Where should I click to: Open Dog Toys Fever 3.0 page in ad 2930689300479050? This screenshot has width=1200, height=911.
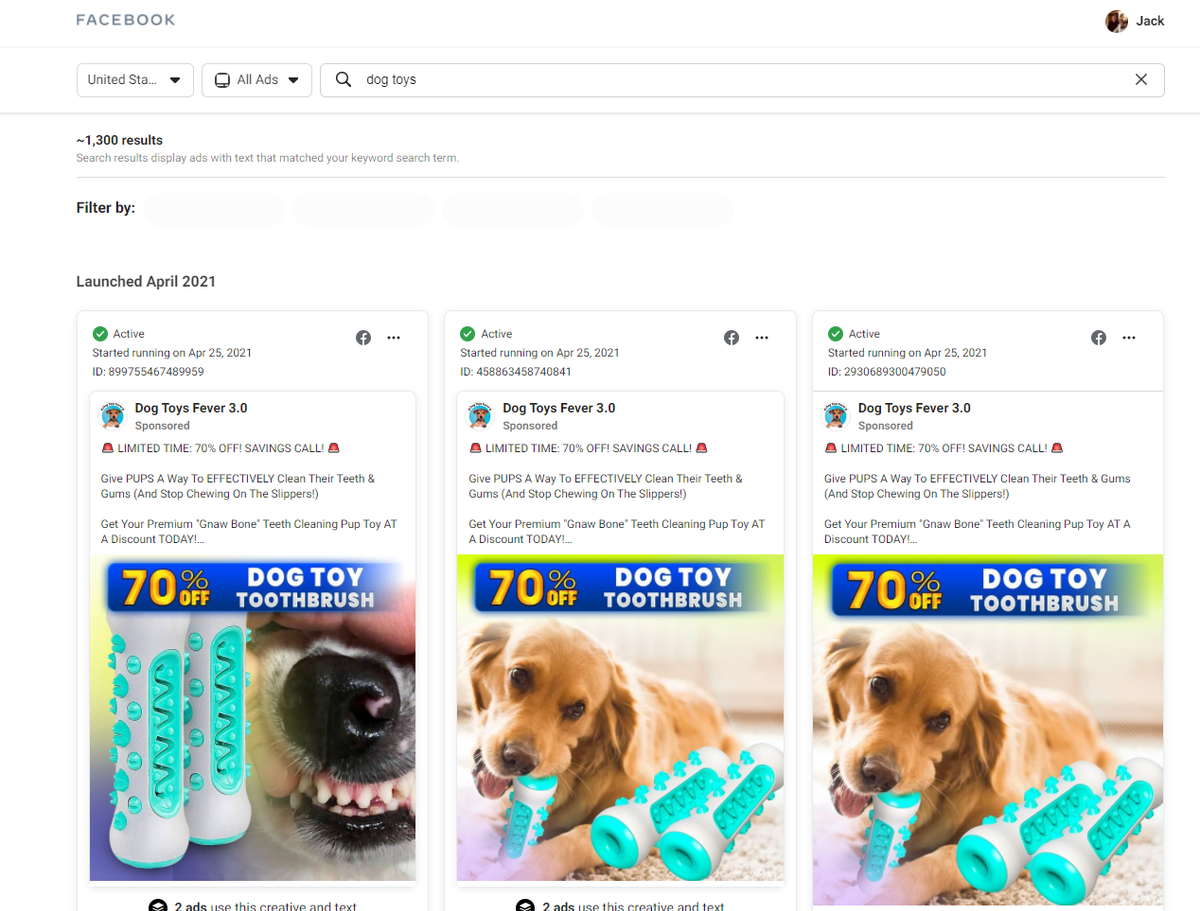click(914, 408)
